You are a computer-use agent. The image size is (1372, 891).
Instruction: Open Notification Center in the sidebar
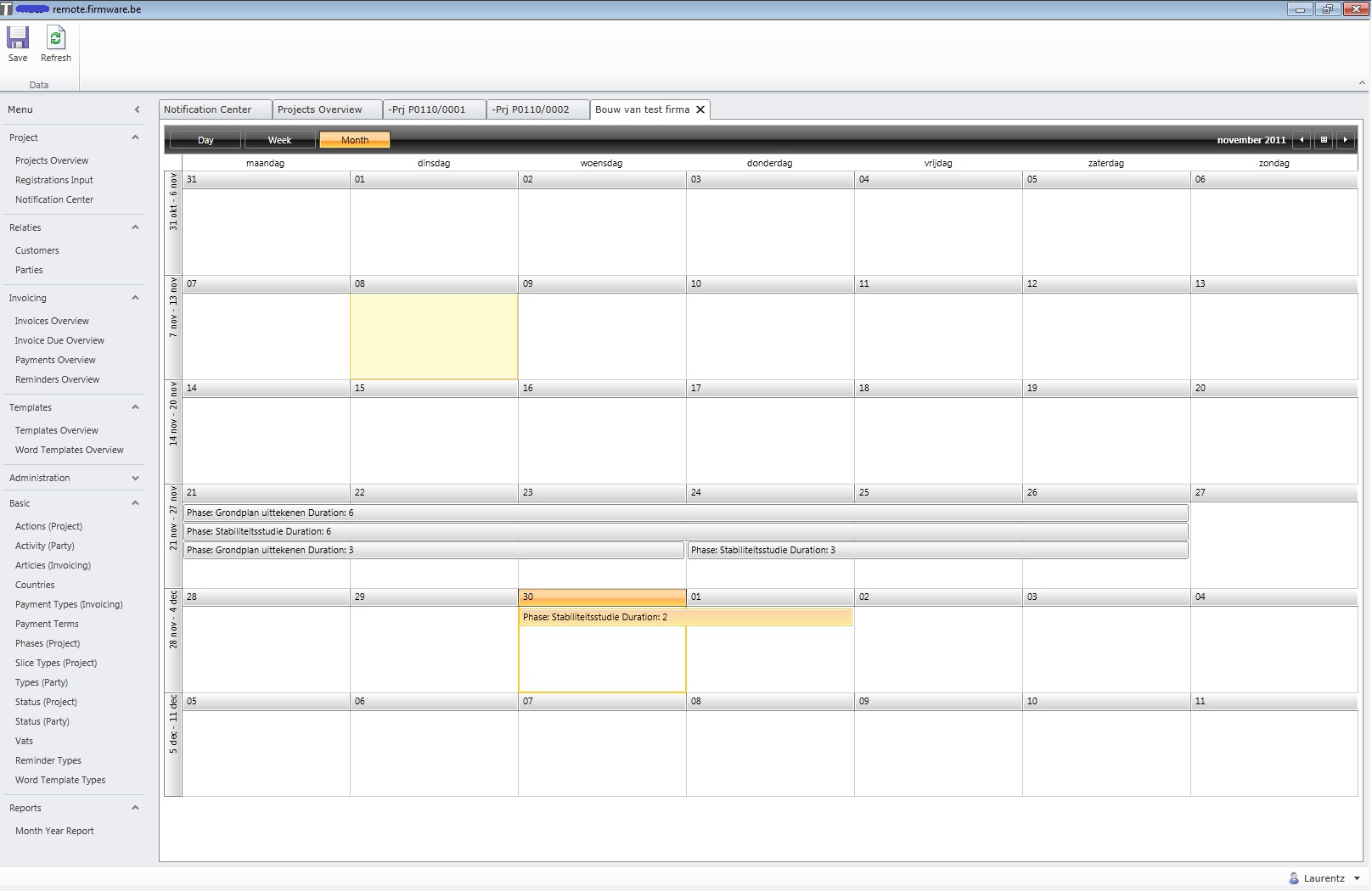click(54, 199)
